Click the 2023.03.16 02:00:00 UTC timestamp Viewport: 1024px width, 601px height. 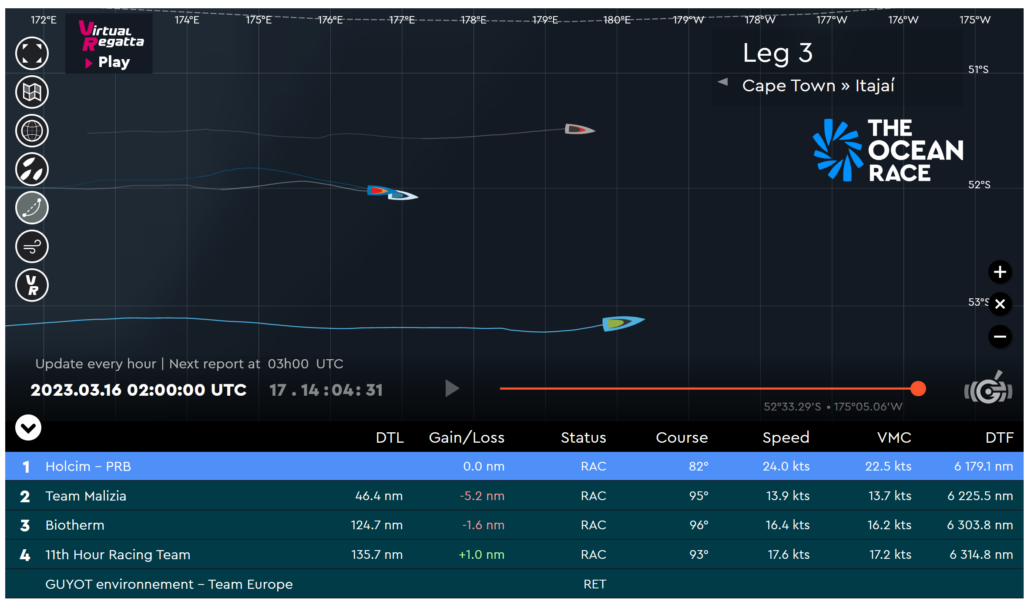[138, 390]
